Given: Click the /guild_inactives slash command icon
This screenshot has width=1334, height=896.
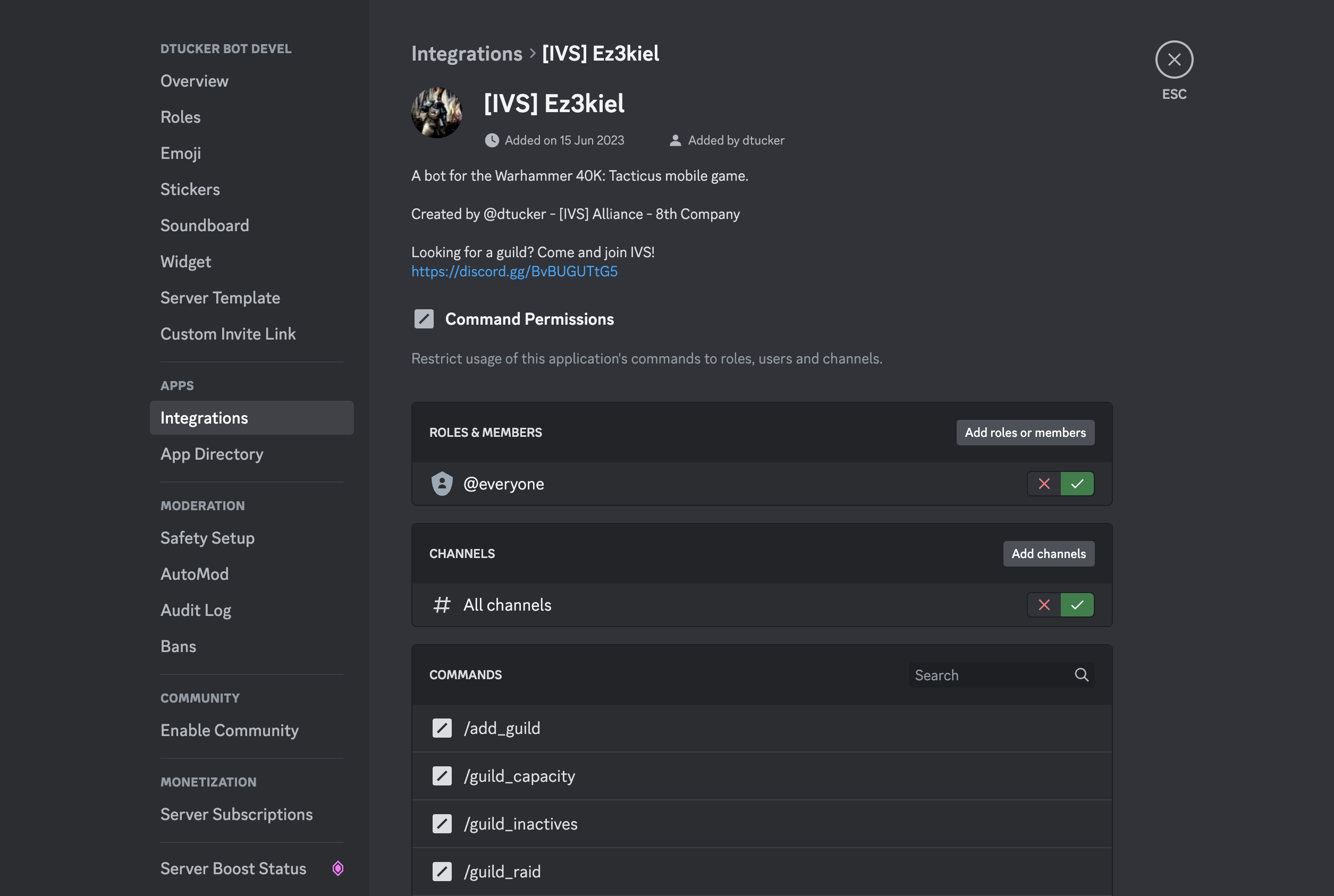Looking at the screenshot, I should click(x=442, y=824).
